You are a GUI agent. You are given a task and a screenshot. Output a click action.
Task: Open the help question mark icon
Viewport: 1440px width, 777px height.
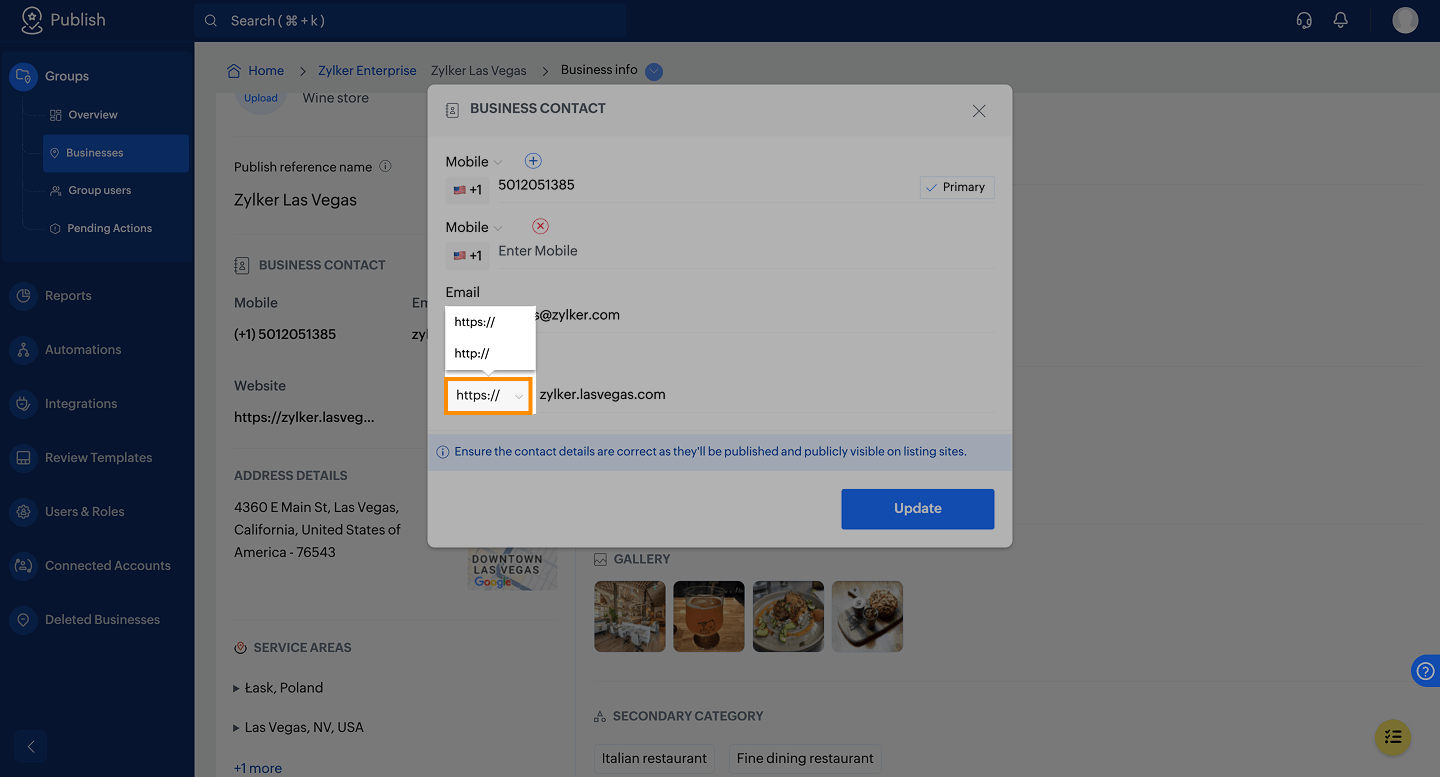pos(1426,671)
